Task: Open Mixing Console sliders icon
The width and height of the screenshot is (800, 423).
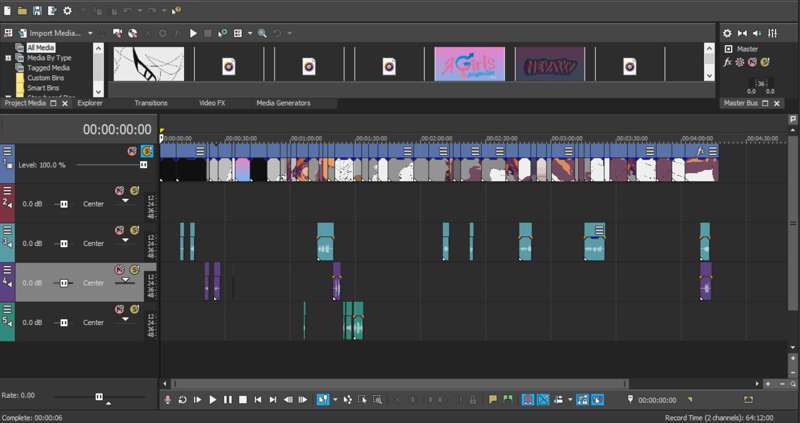Action: tap(772, 33)
